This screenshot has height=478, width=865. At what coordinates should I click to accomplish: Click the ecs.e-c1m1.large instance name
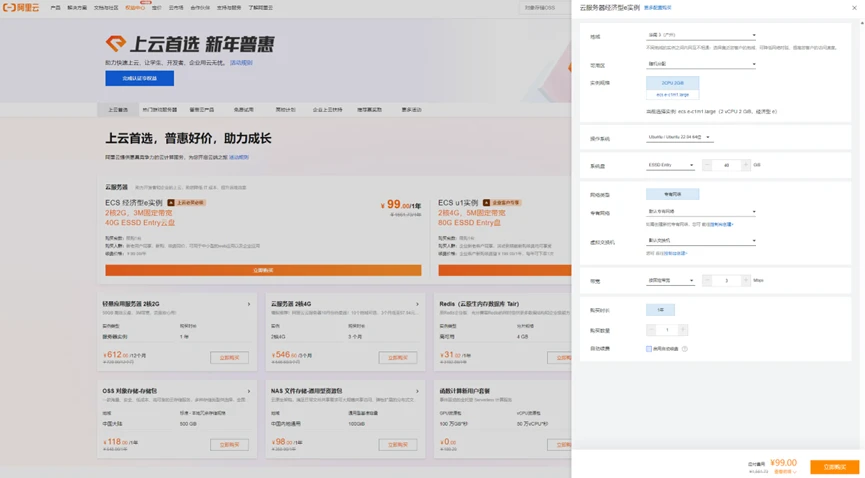pos(672,95)
